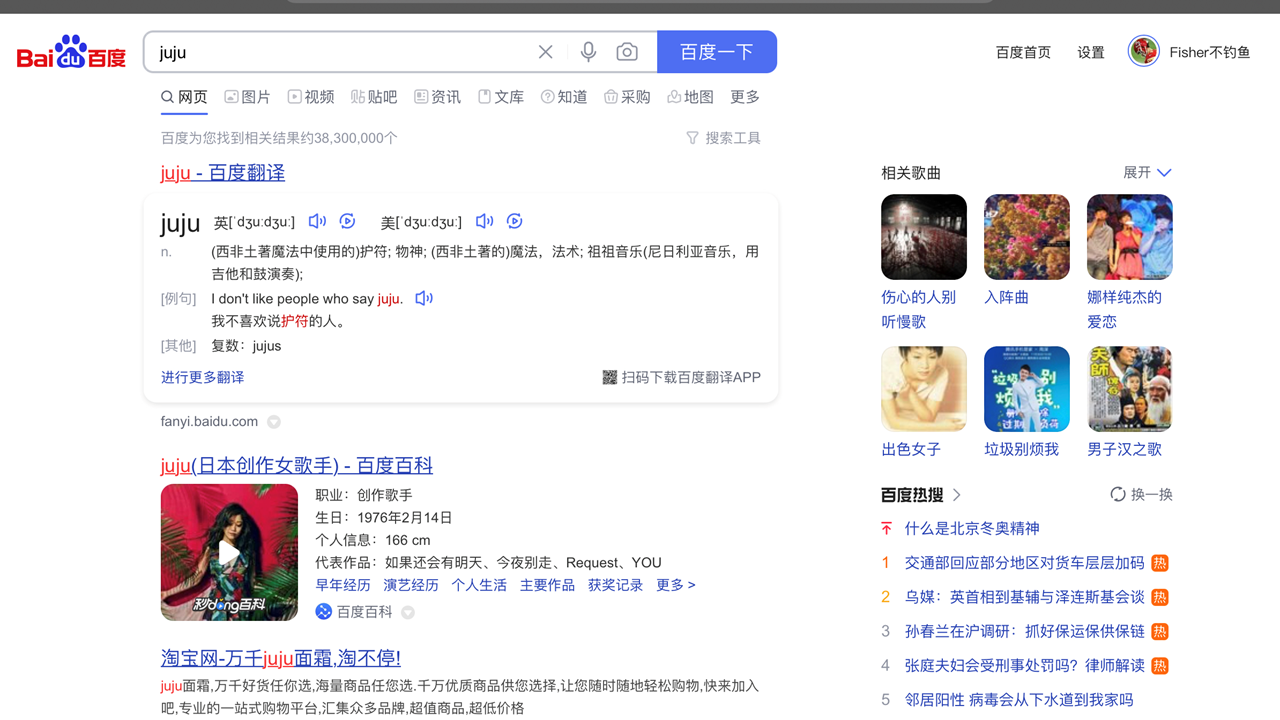Open 设置 in the top bar

coord(1091,52)
